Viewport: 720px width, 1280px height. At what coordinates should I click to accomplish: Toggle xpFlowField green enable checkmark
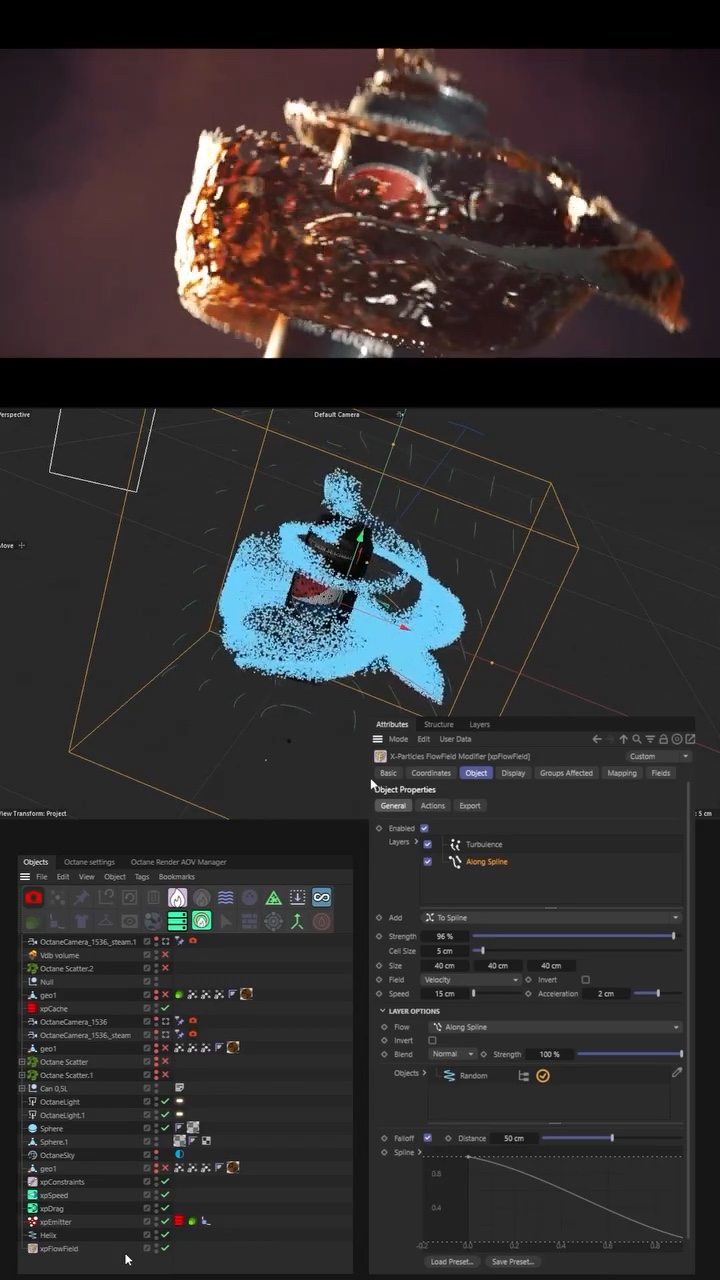tap(165, 1248)
